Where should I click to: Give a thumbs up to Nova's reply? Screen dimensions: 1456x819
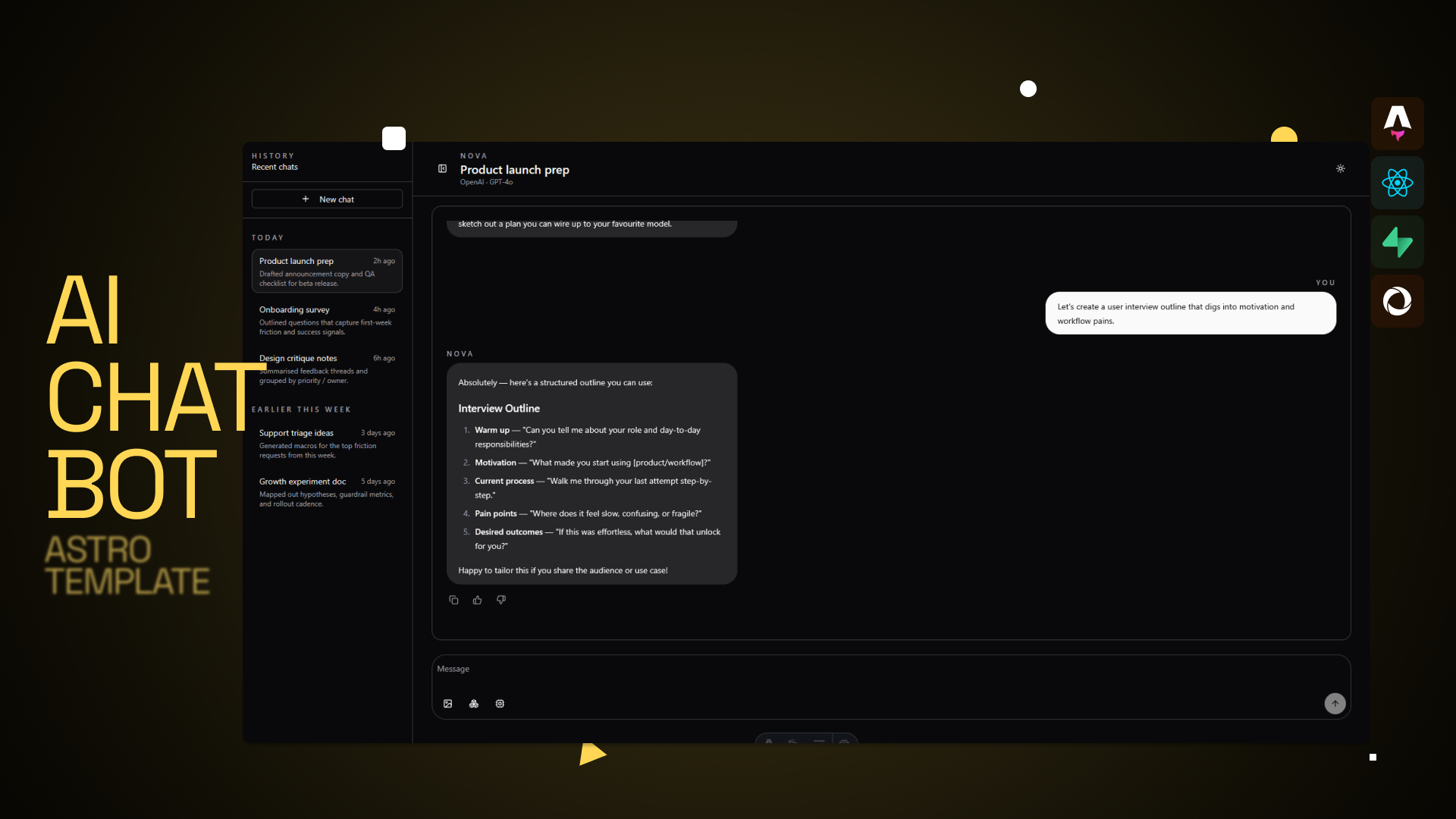[x=477, y=600]
